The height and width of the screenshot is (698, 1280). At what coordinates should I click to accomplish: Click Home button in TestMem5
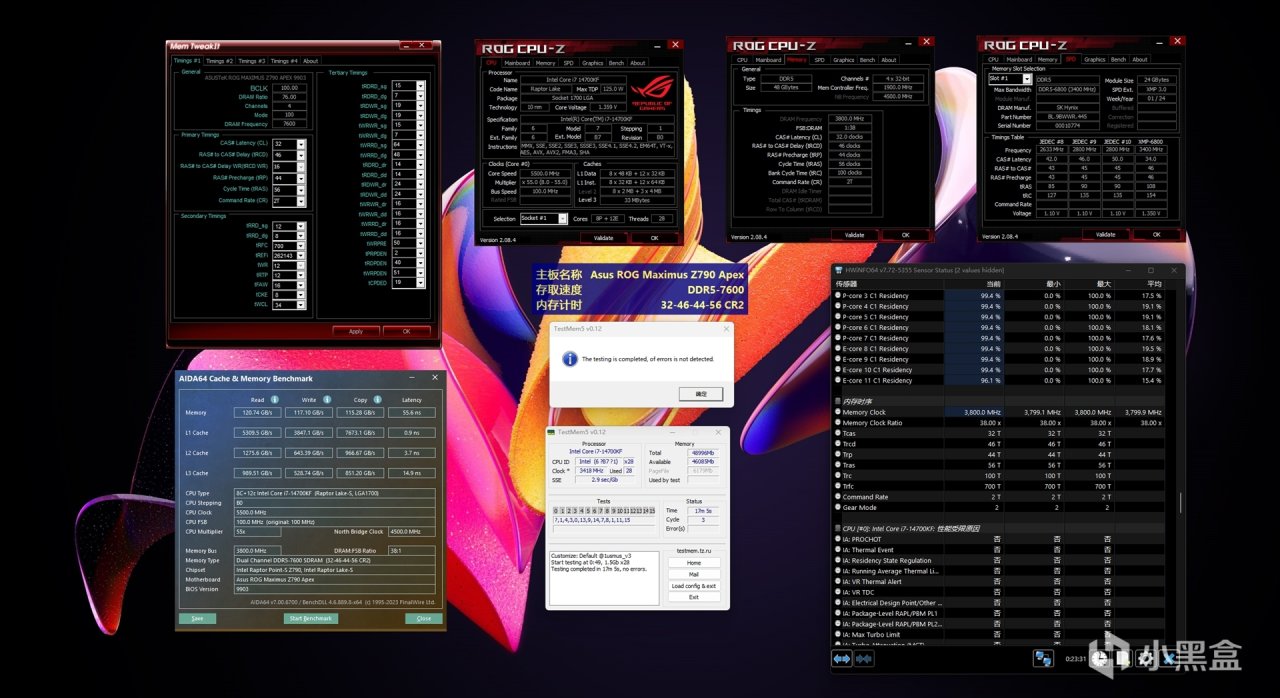(693, 563)
